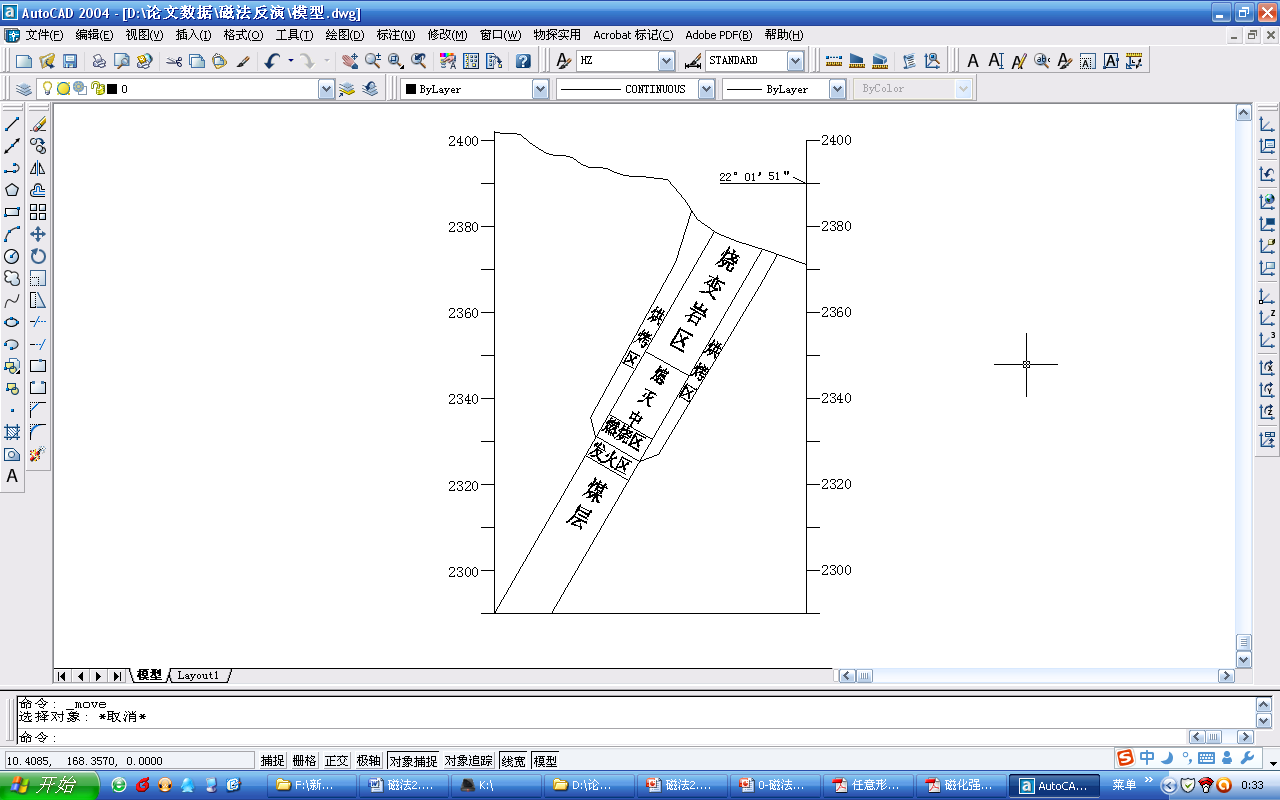Click the Help question mark icon
Viewport: 1280px width, 800px height.
[523, 61]
